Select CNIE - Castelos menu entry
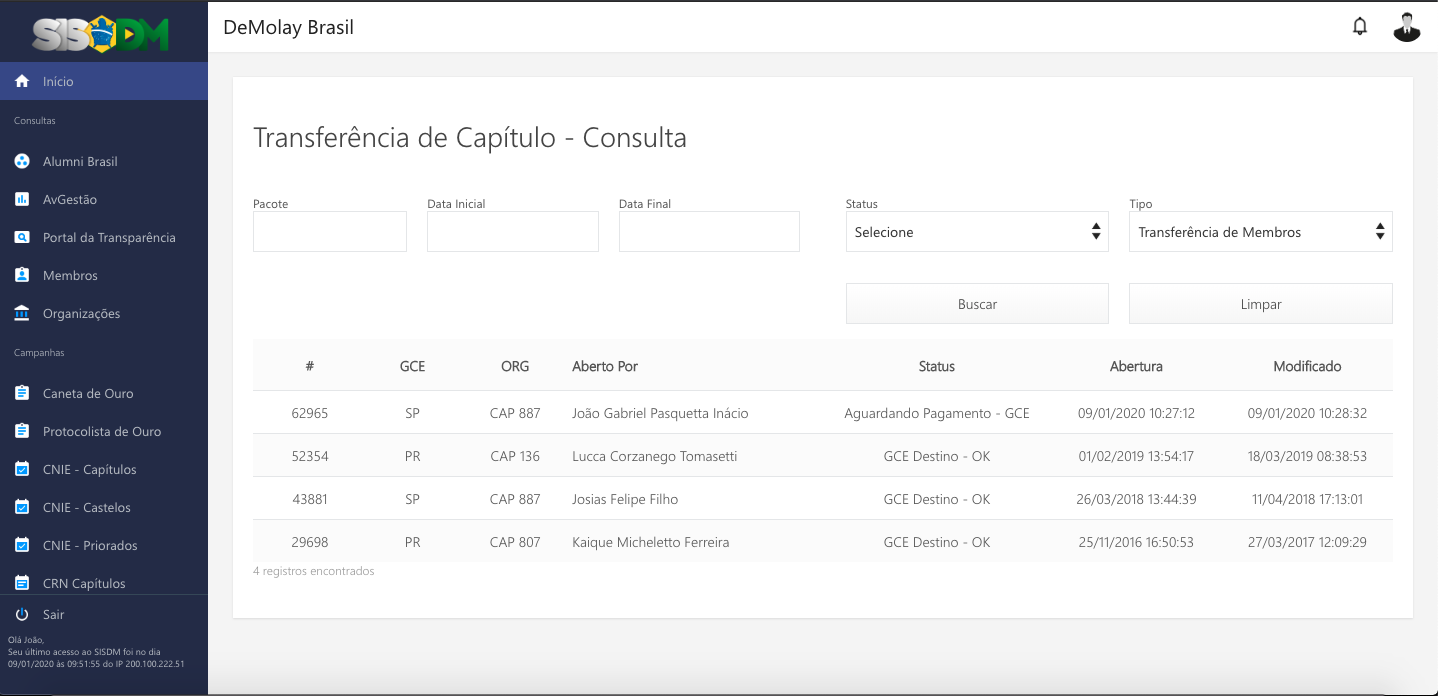This screenshot has width=1438, height=696. click(86, 508)
